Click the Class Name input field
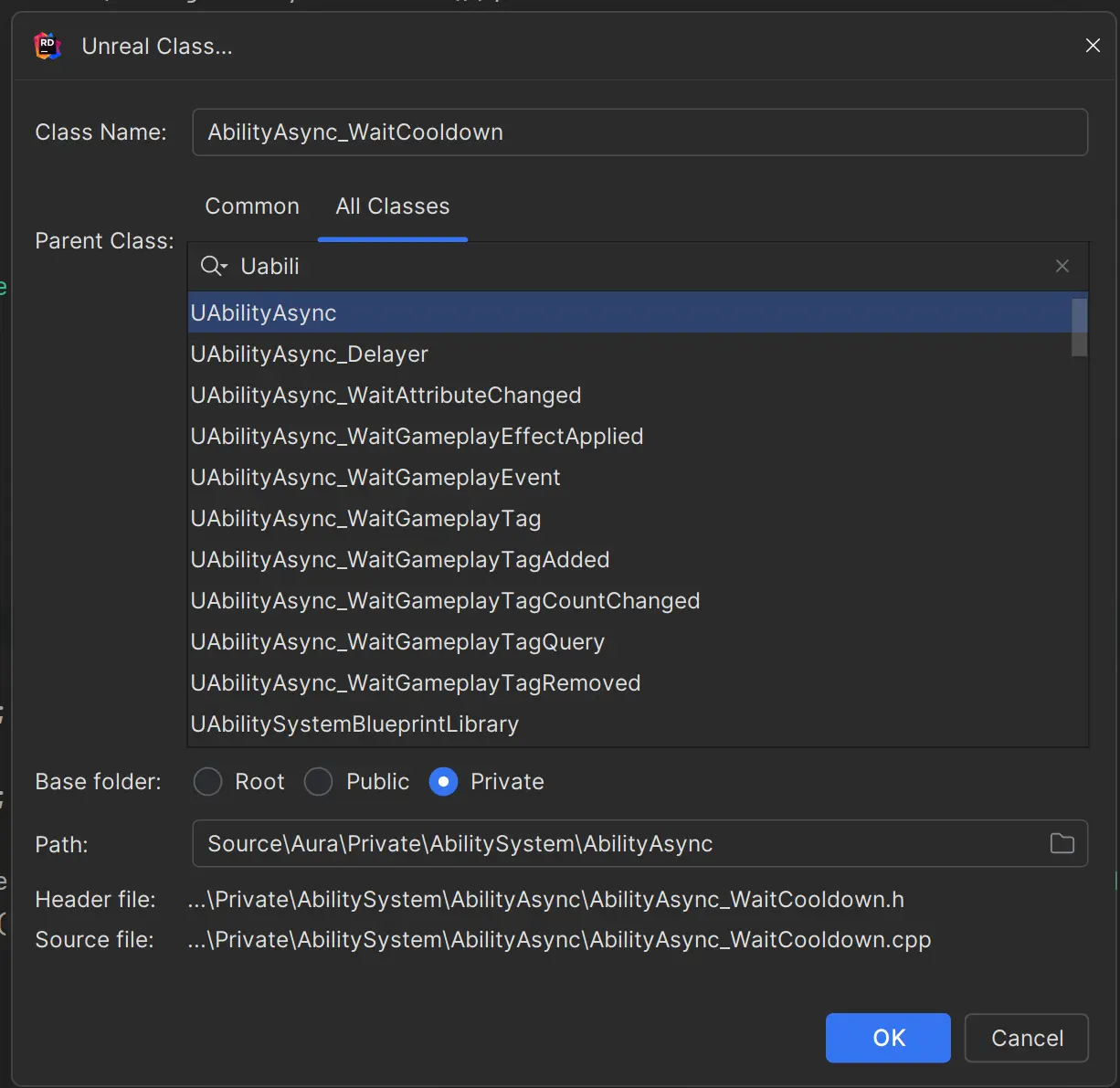Image resolution: width=1120 pixels, height=1088 pixels. coord(639,132)
